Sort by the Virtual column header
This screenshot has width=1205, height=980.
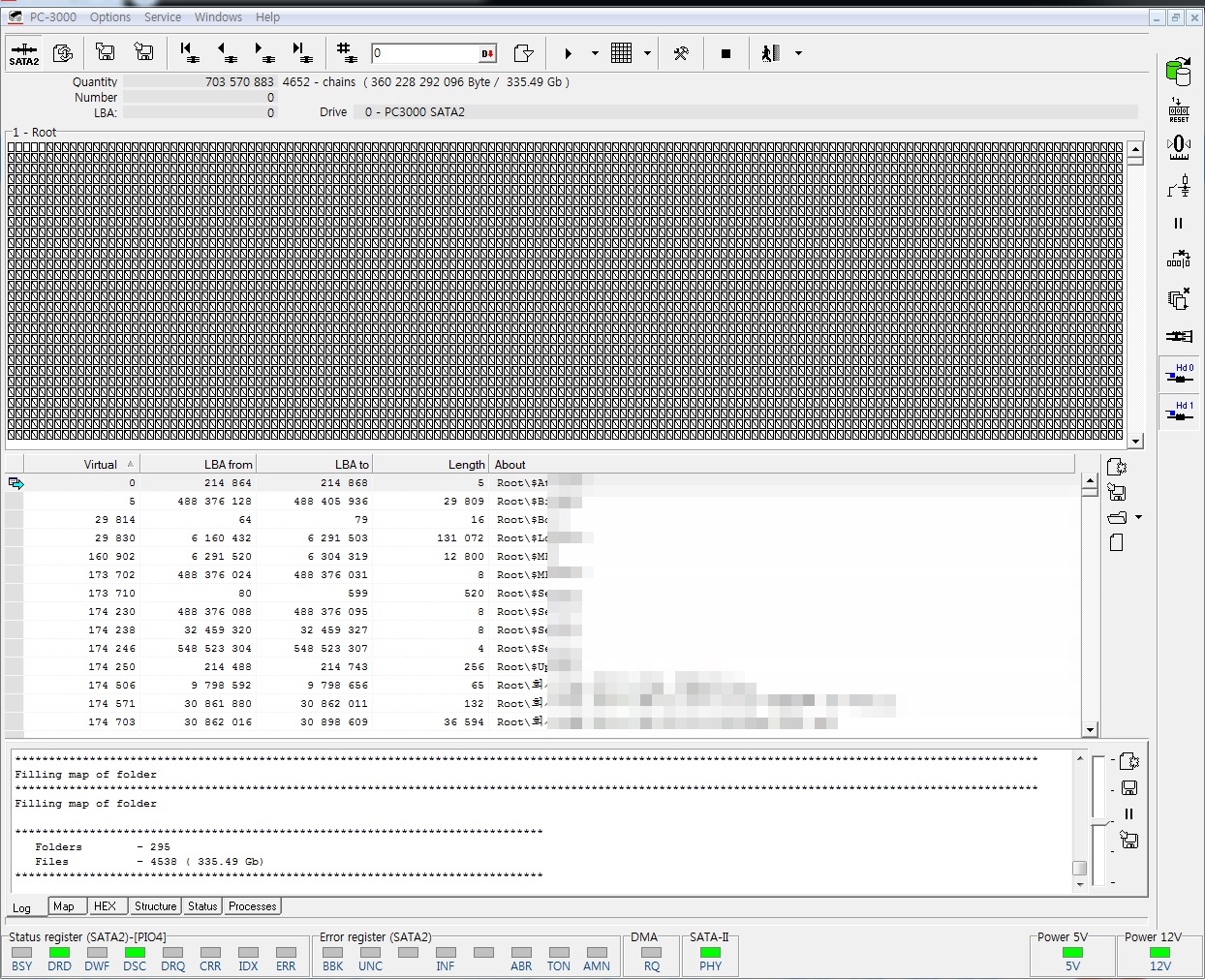[x=81, y=464]
